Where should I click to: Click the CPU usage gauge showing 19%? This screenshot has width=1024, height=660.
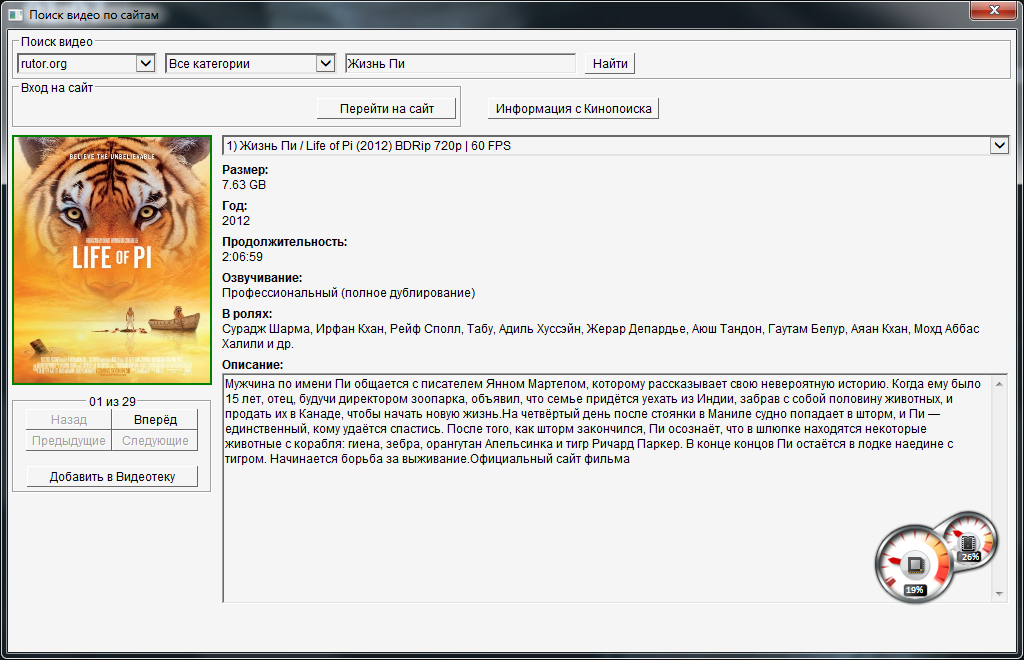coord(913,565)
